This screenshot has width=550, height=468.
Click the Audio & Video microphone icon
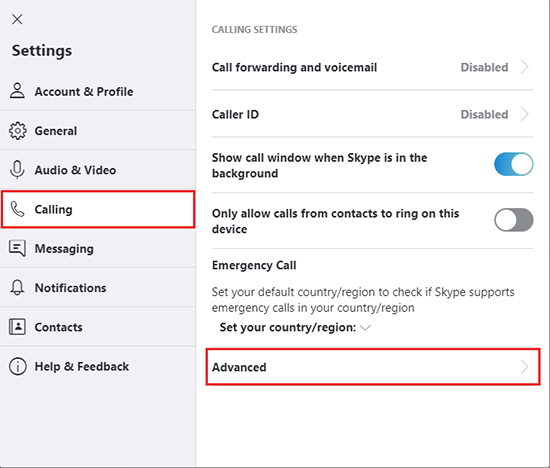(17, 170)
